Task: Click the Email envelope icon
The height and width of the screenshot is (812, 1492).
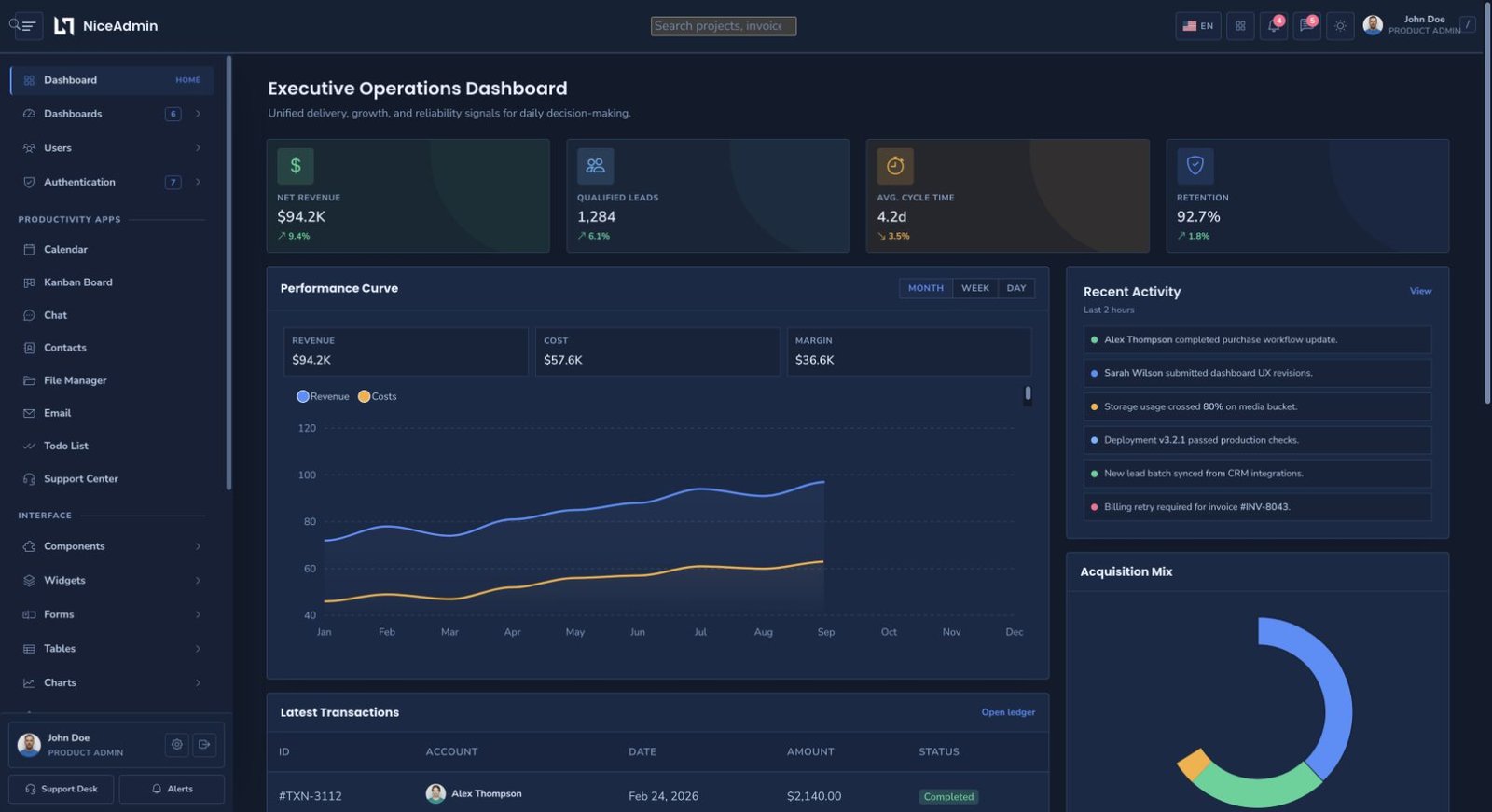Action: coord(29,413)
